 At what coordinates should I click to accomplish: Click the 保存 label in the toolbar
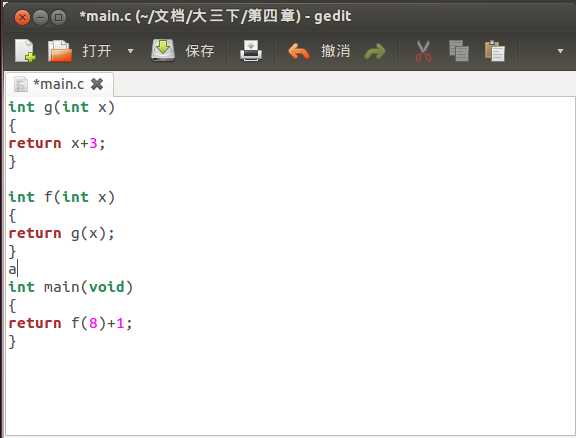coord(199,51)
